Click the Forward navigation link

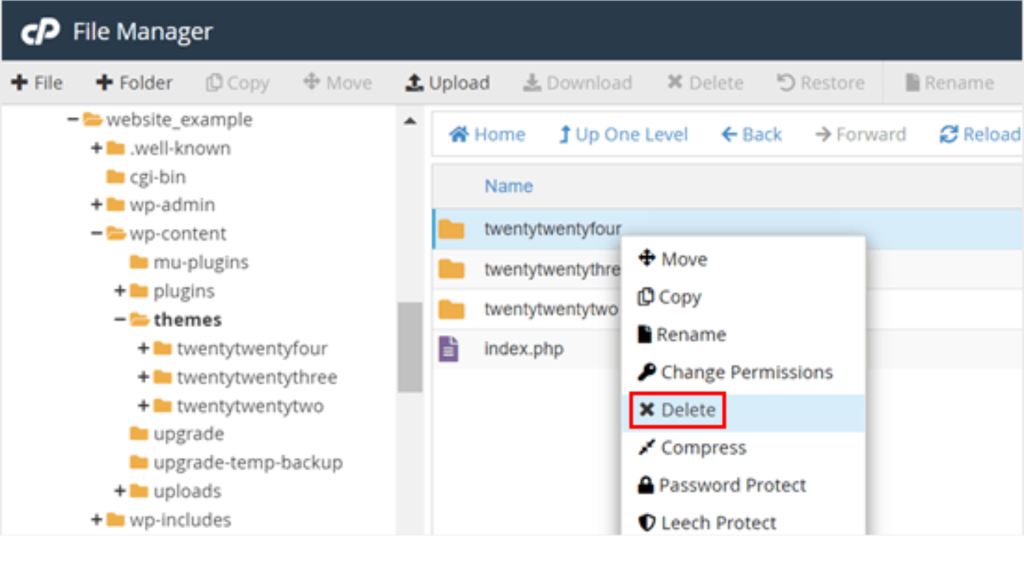861,135
